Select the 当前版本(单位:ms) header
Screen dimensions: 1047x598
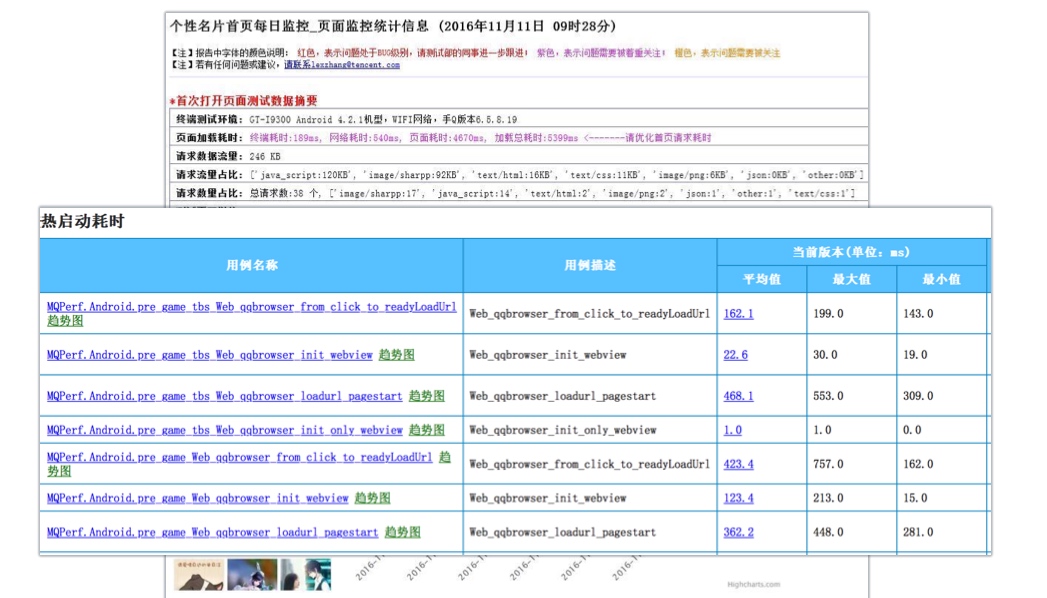pos(851,252)
